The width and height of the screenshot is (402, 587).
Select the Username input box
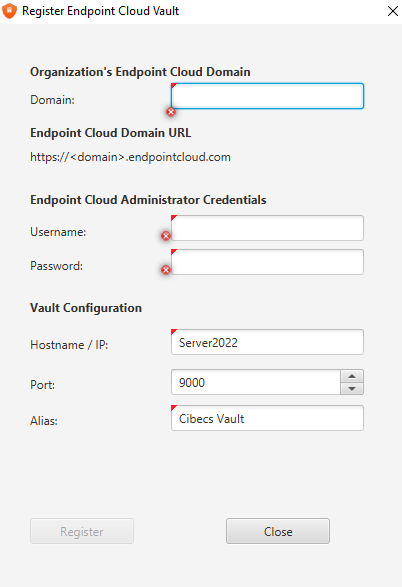(267, 228)
